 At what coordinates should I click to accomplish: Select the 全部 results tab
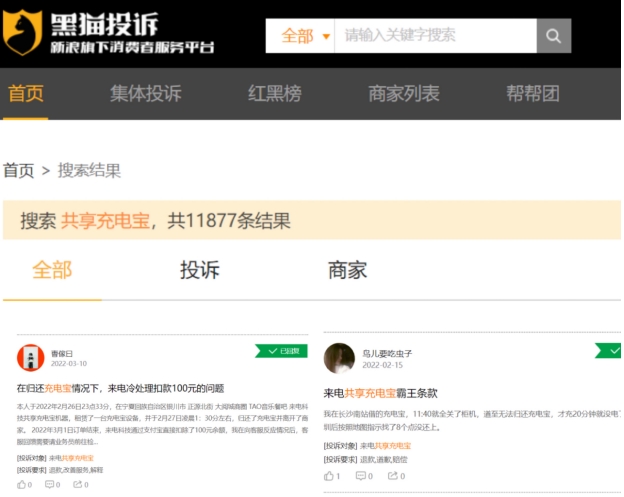[52, 270]
